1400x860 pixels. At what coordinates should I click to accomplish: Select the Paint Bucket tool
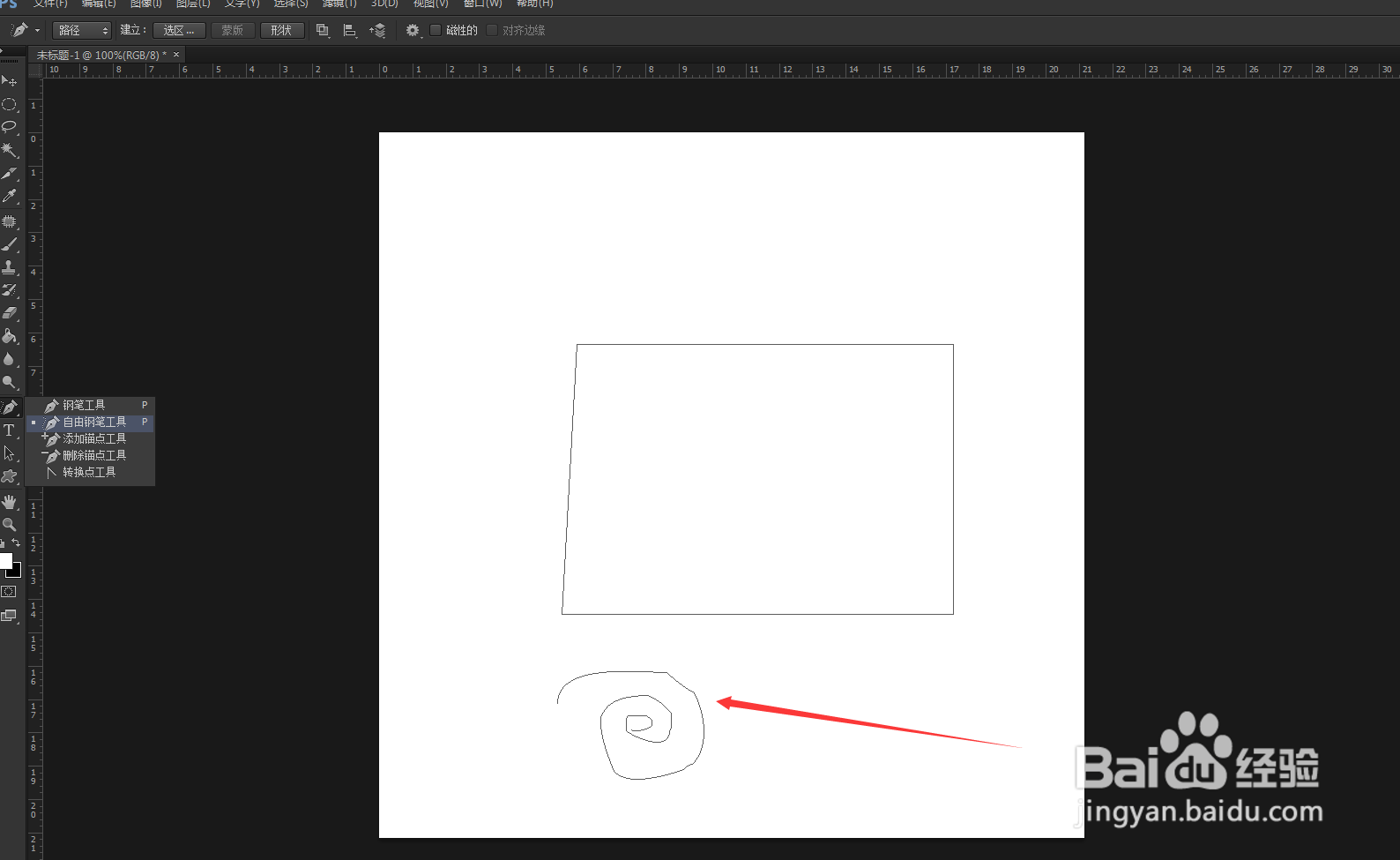point(9,336)
